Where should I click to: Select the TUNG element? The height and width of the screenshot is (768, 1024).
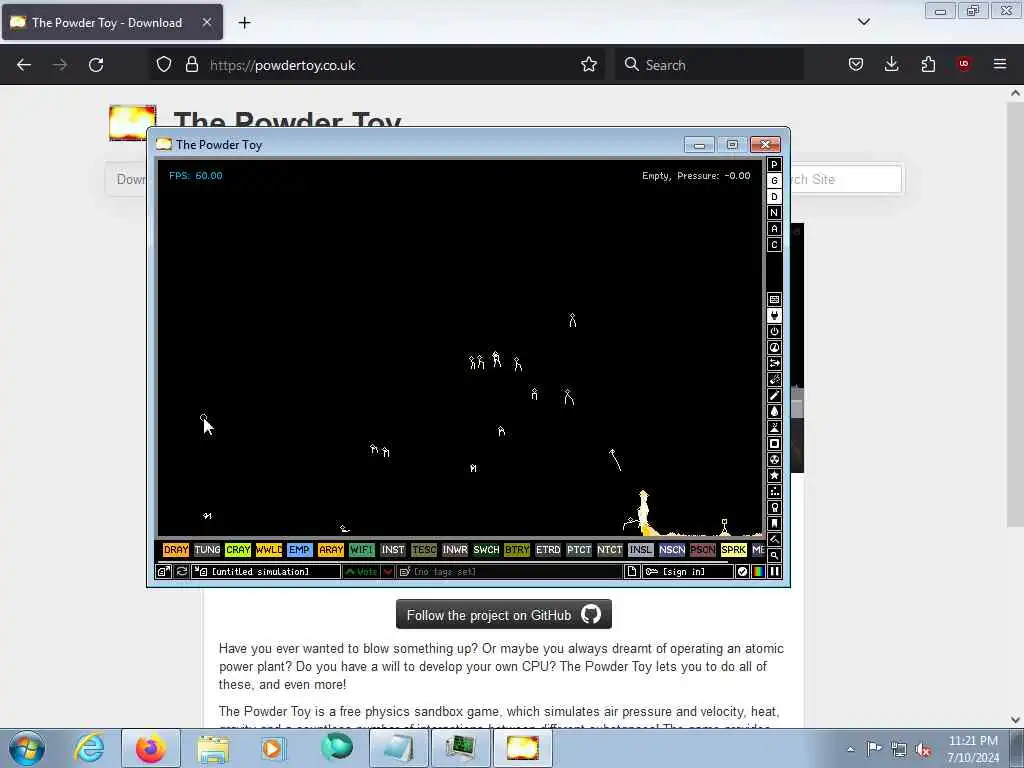(x=207, y=550)
